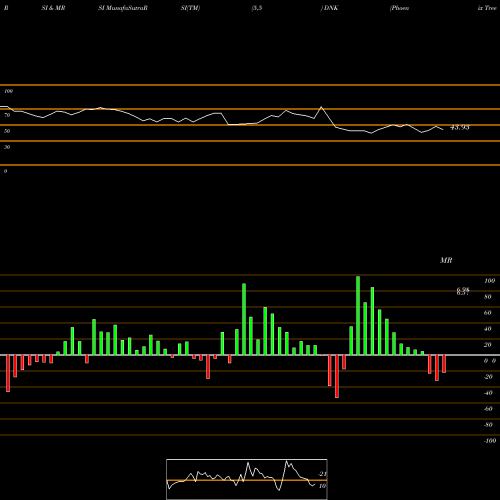Click the 100 label on the RSI axis
The height and width of the screenshot is (500, 500).
tap(8, 91)
